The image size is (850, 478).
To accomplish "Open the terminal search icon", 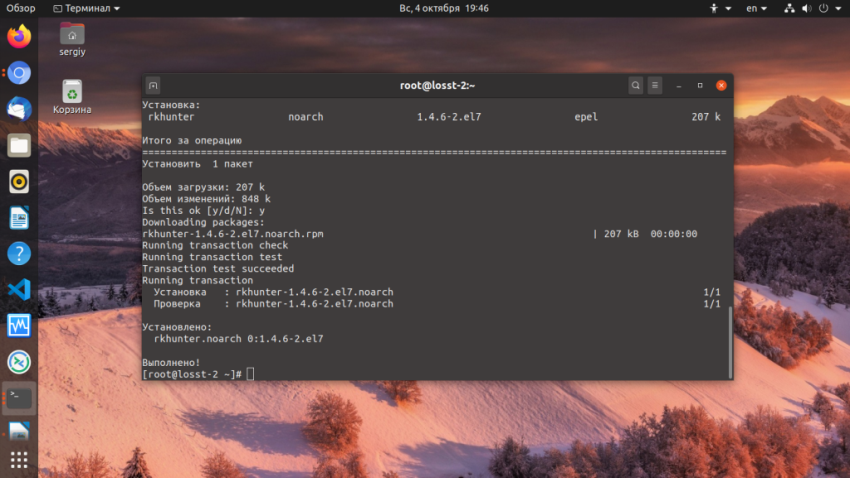I will [635, 85].
